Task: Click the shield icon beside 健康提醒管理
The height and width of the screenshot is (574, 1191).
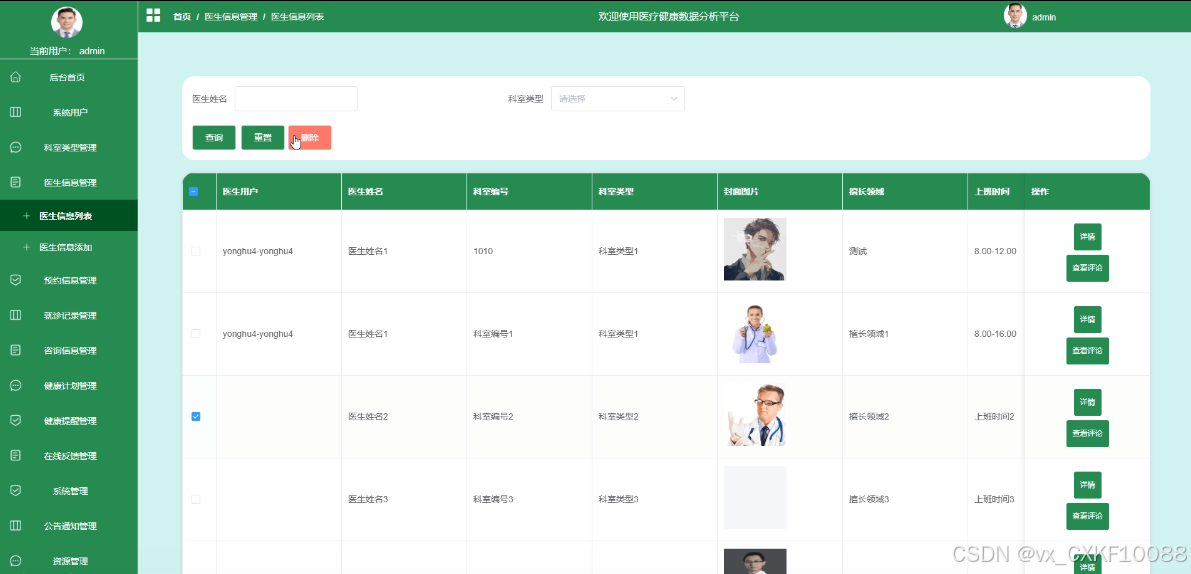Action: click(15, 421)
